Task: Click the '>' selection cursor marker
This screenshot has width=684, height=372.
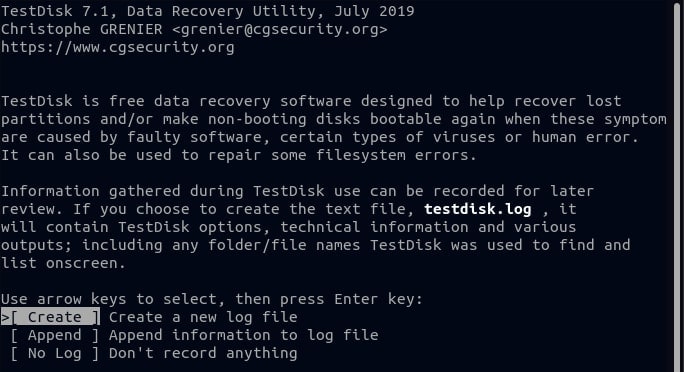Action: (x=5, y=317)
